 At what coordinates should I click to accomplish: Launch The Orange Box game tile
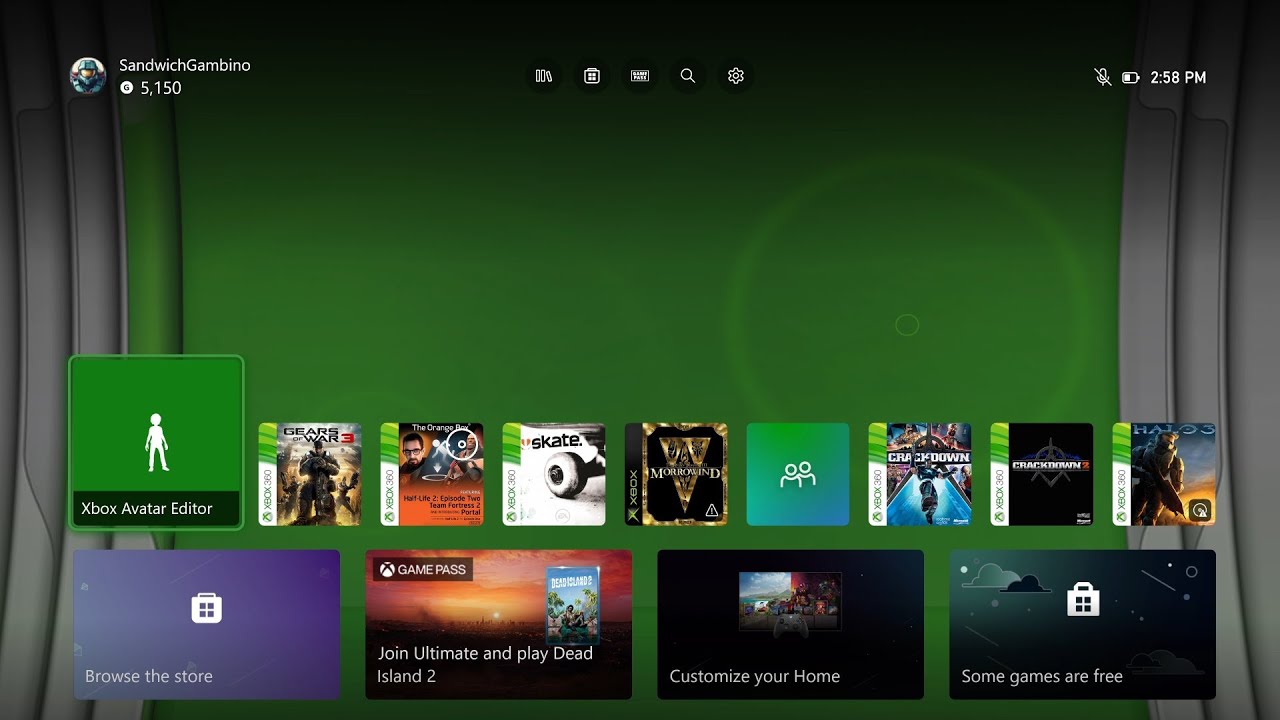pos(432,474)
